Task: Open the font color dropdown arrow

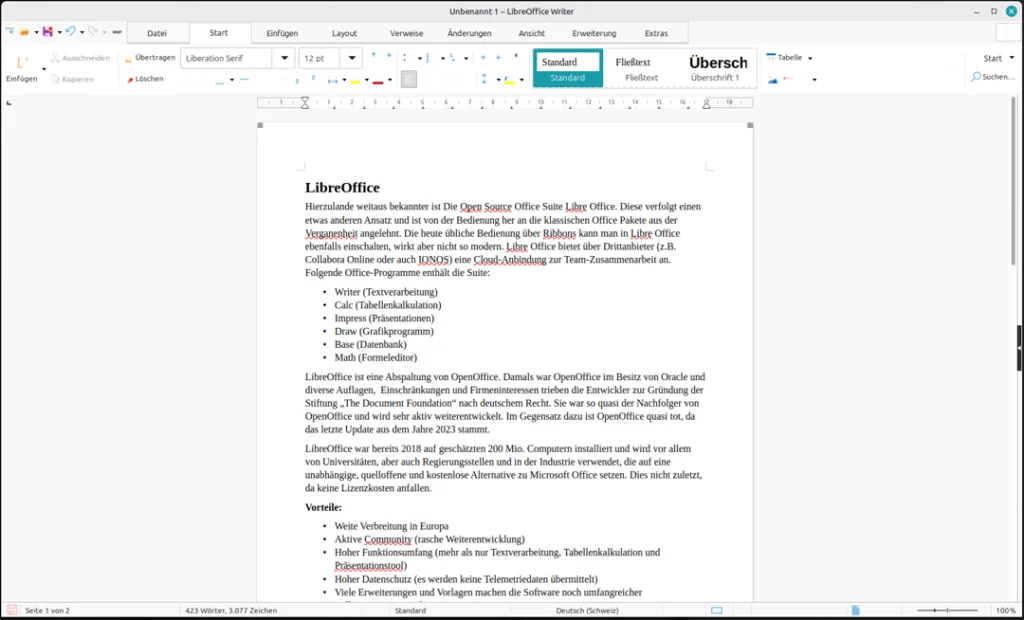Action: point(390,80)
